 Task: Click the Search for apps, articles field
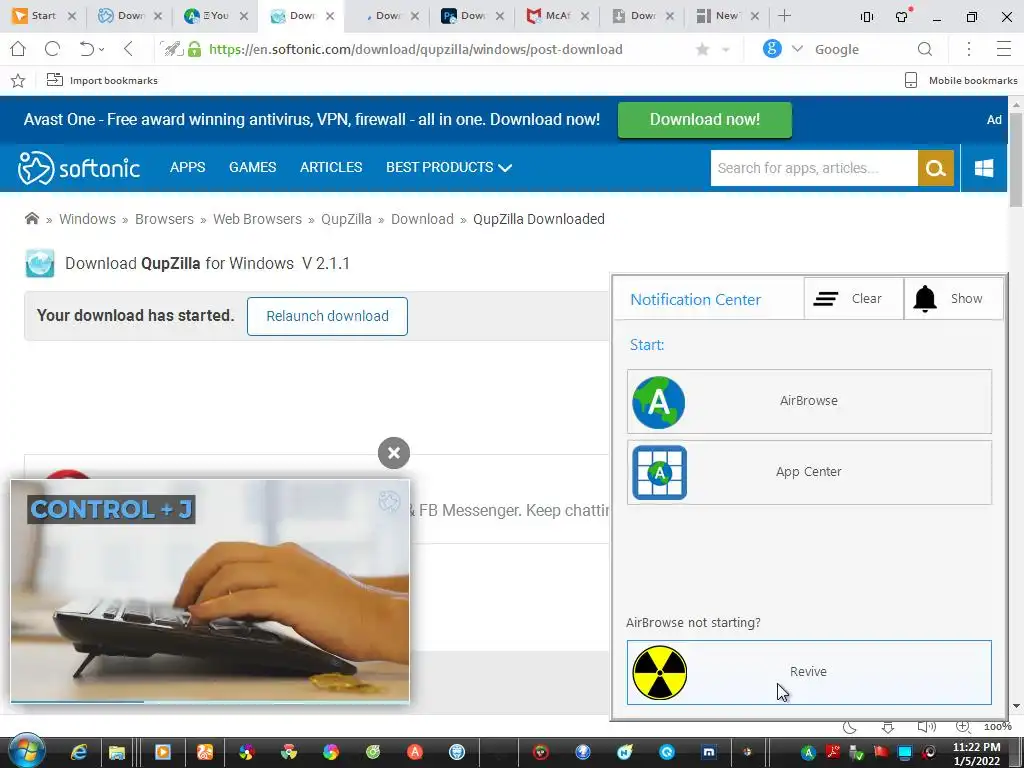click(x=814, y=168)
